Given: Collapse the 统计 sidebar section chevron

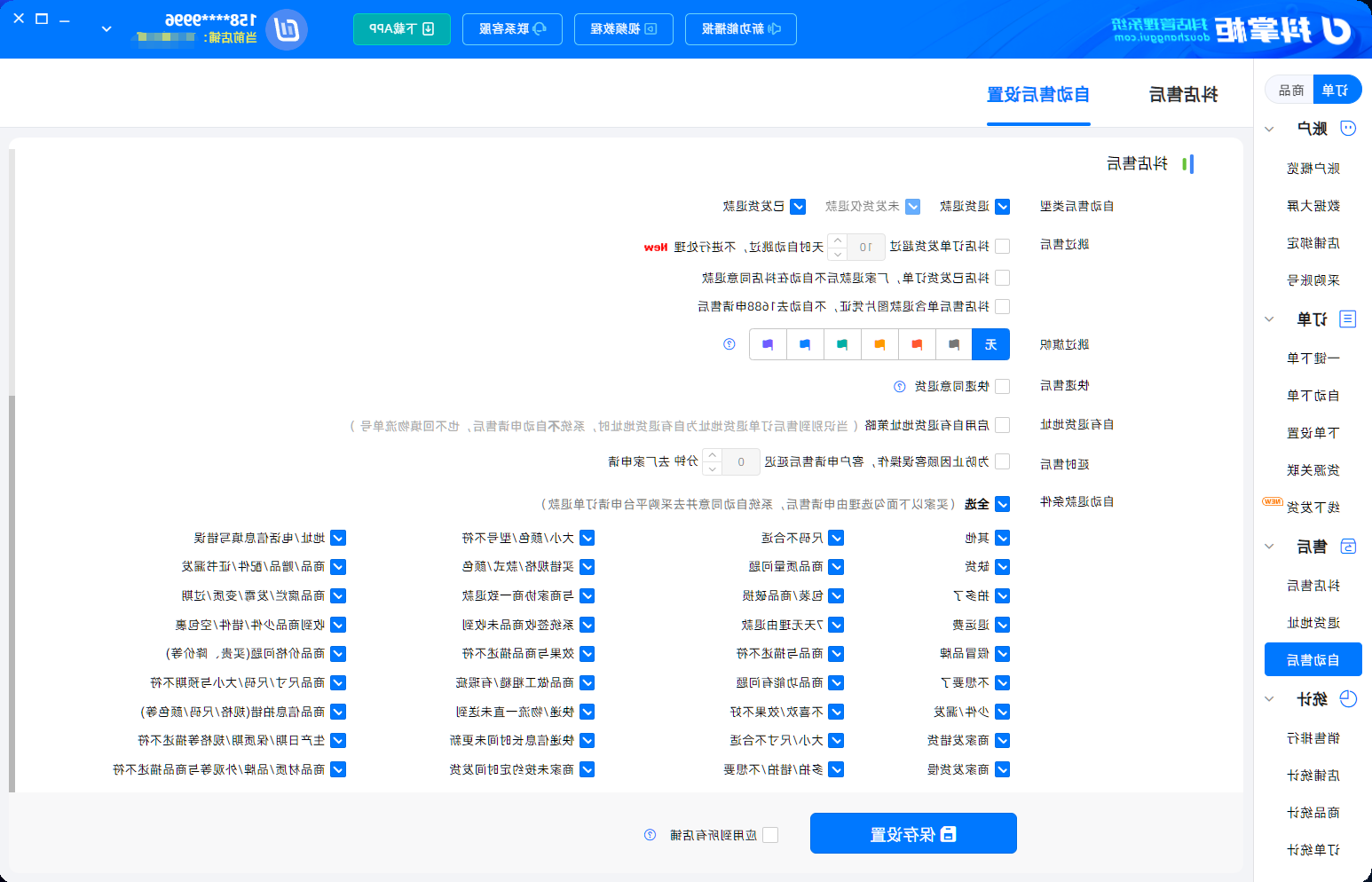Looking at the screenshot, I should (1269, 699).
